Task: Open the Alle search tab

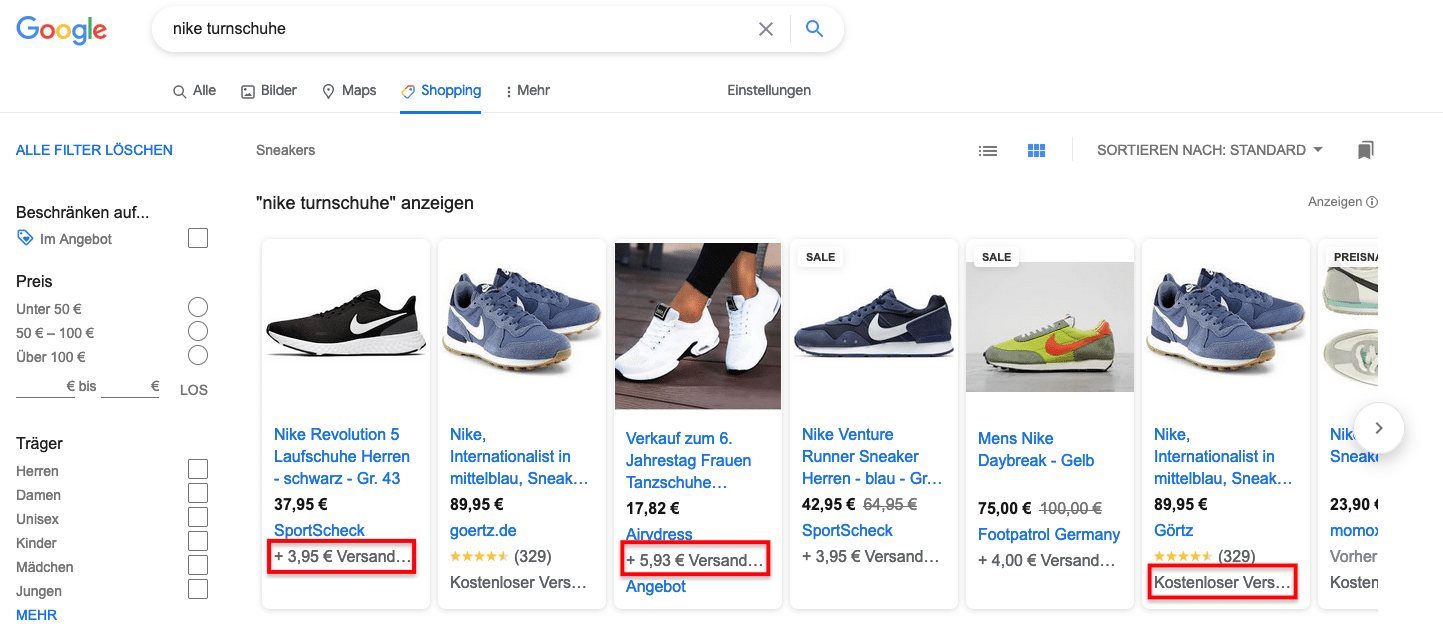Action: coord(194,90)
